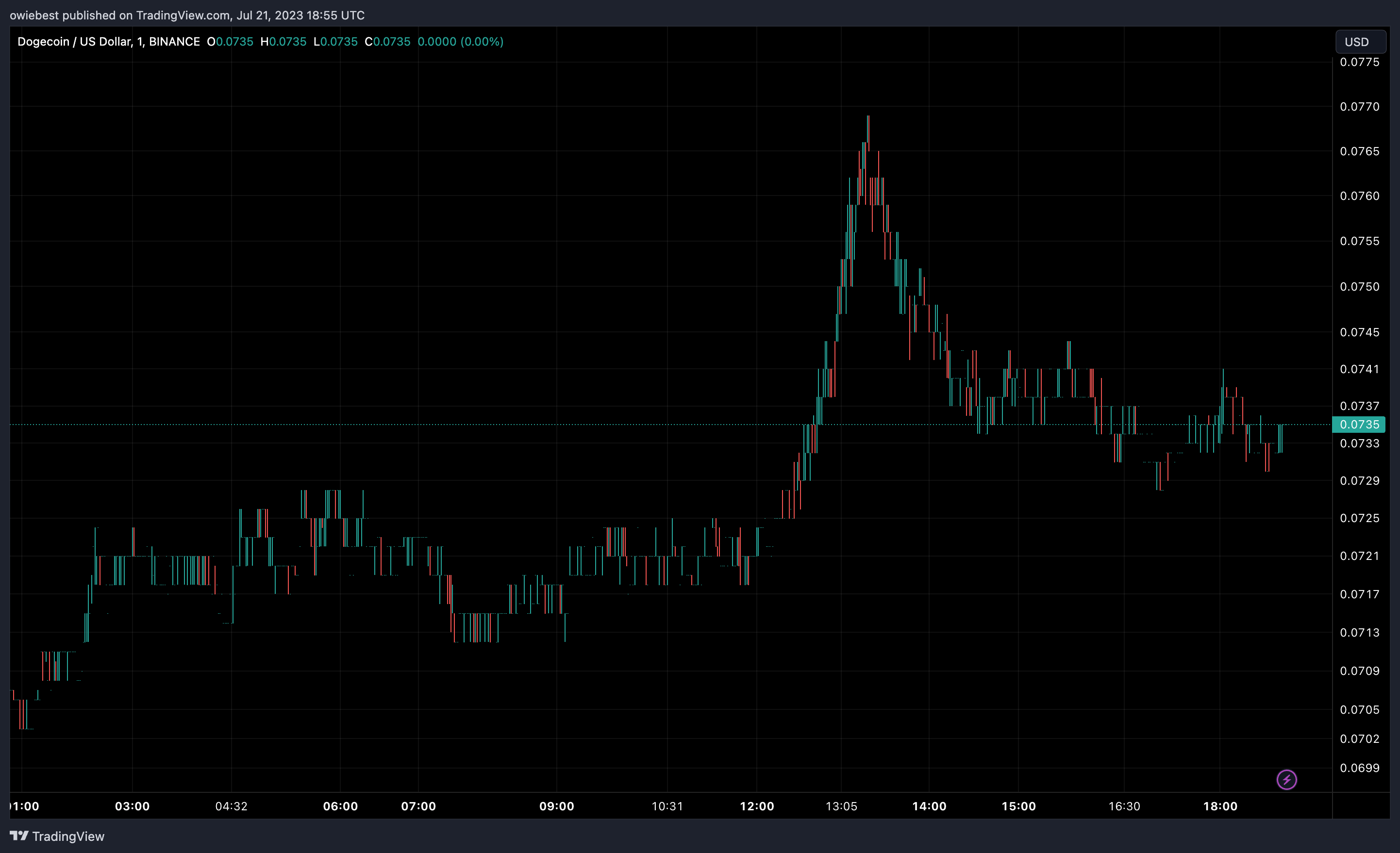Click the 0.0729 price axis label
Screen dimensions: 1400x853
click(x=1359, y=480)
